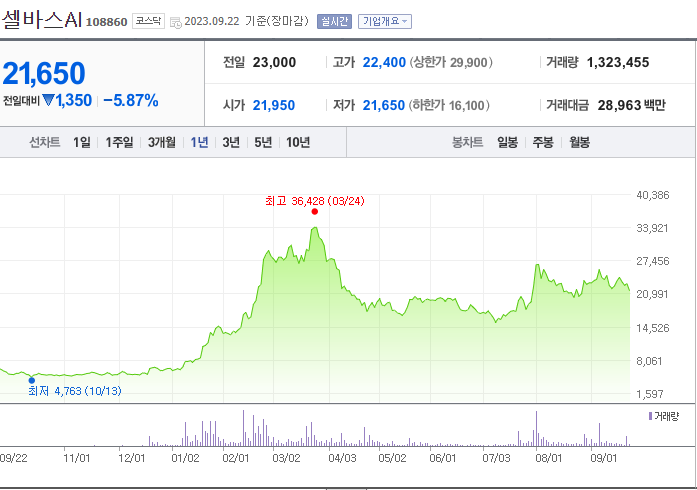The height and width of the screenshot is (490, 697).
Task: Click the blue 최저 4,763 marker dot
Action: [x=32, y=380]
